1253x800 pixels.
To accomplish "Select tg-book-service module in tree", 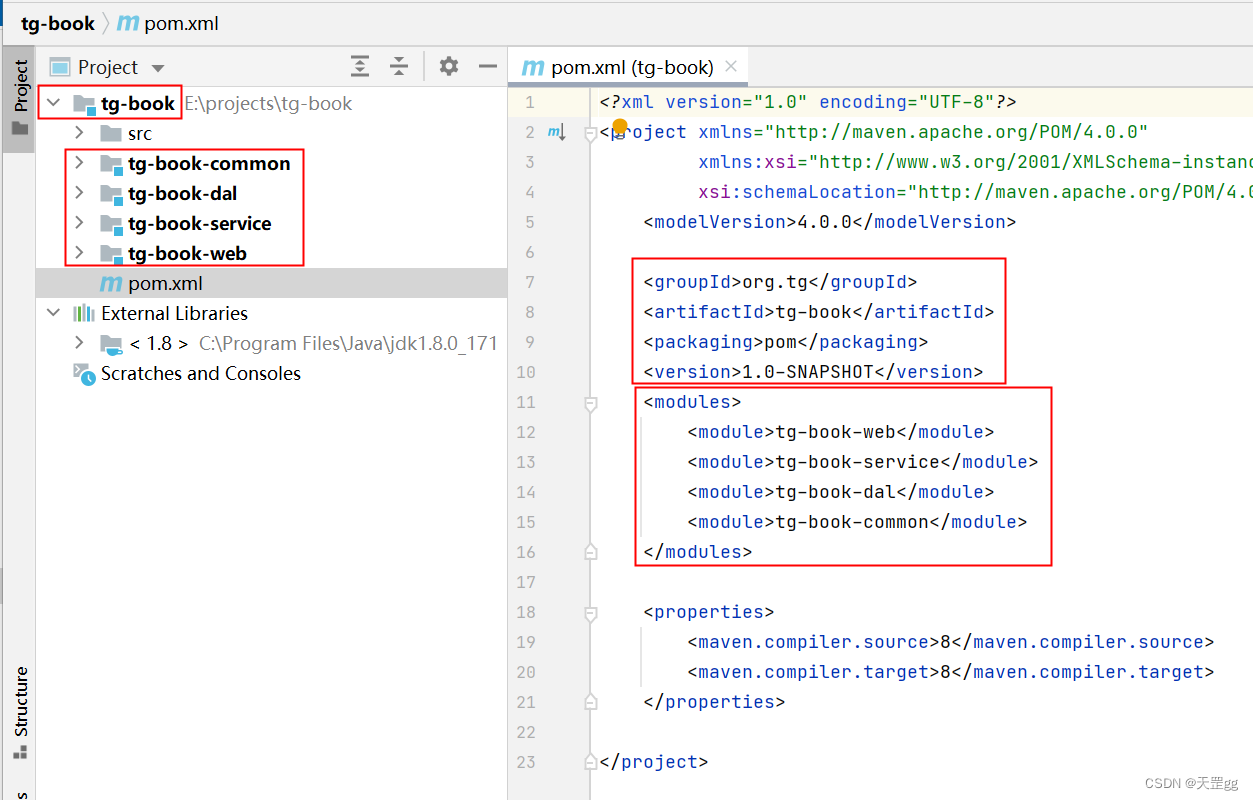I will [200, 223].
